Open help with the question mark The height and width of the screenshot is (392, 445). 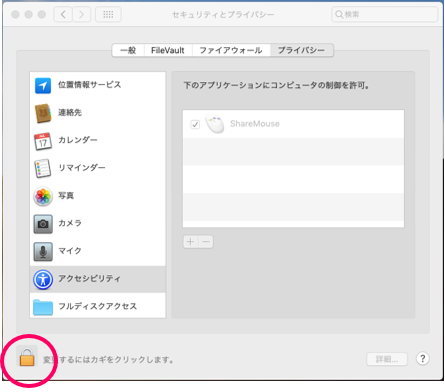coord(423,359)
